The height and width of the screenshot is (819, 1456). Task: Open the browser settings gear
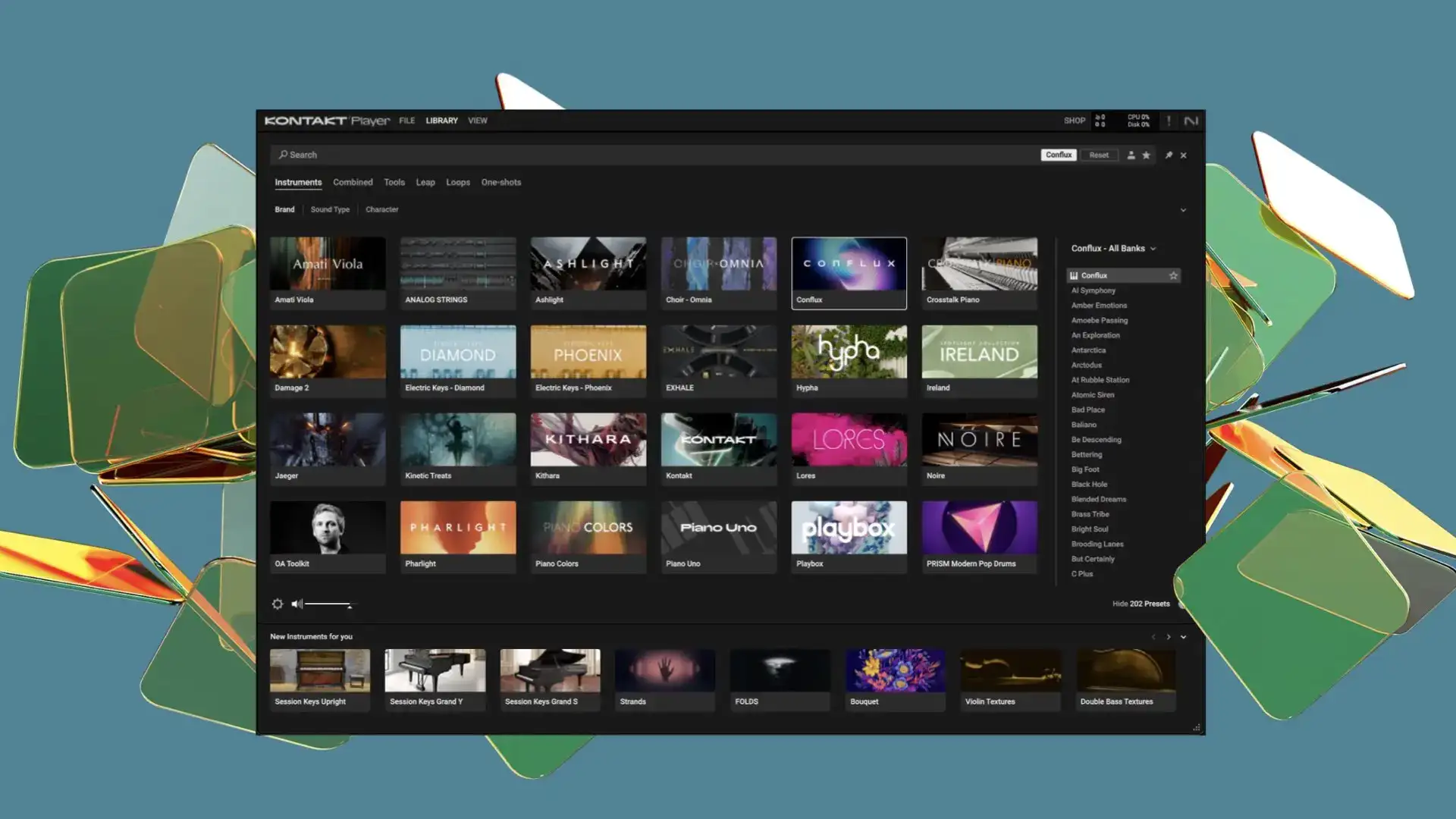point(278,604)
